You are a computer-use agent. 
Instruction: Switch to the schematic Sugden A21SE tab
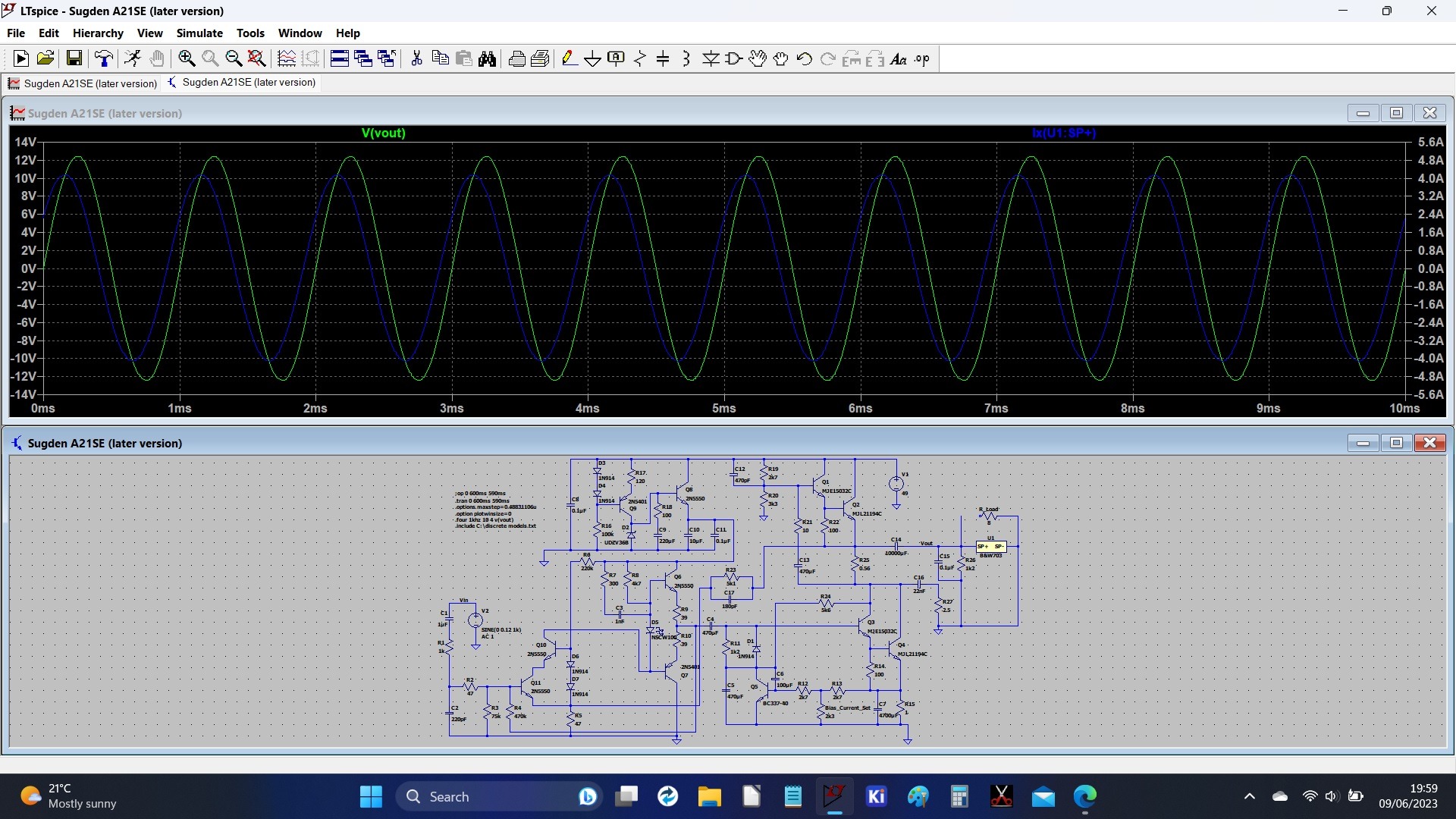click(242, 82)
